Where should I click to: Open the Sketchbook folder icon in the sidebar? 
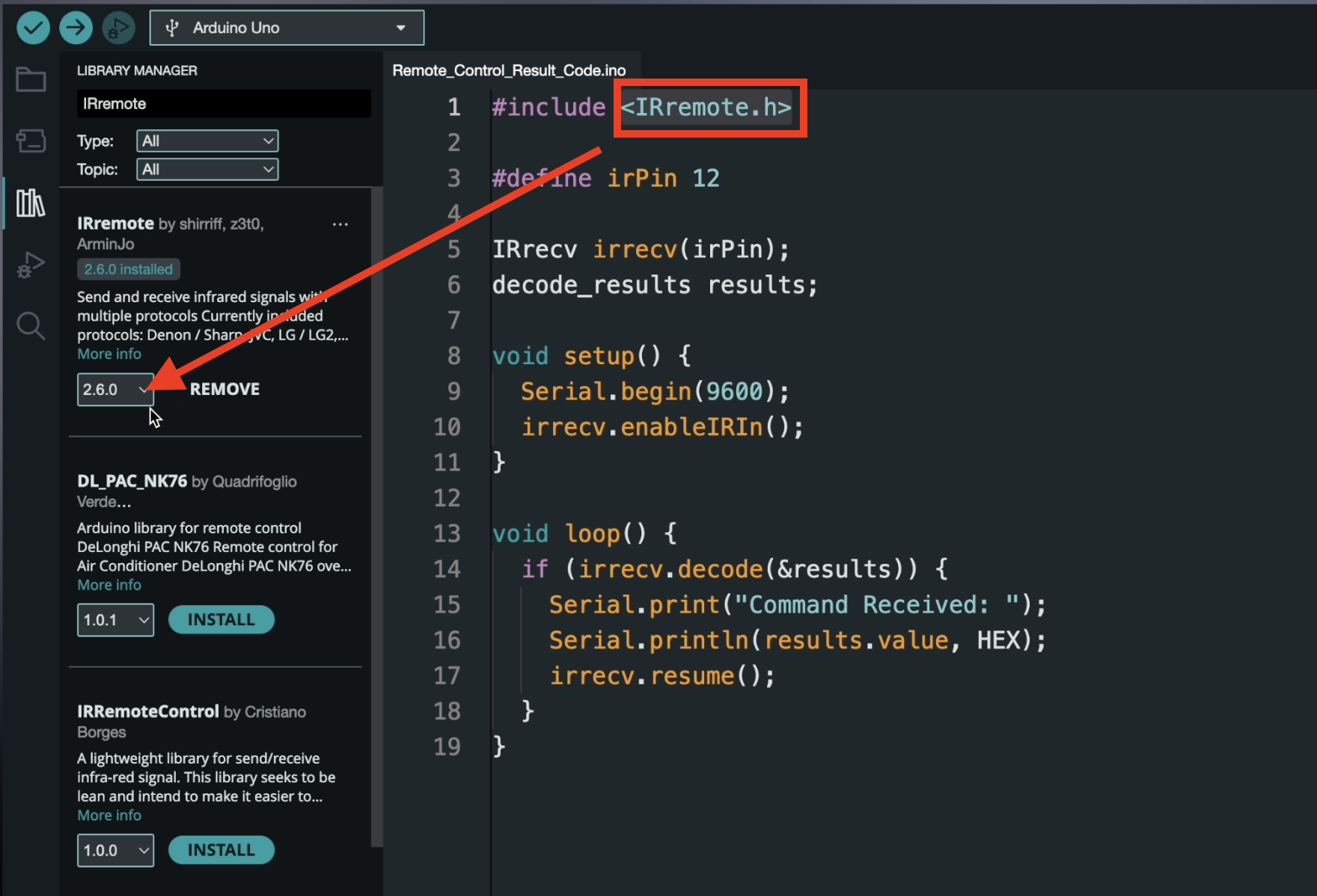pyautogui.click(x=31, y=79)
